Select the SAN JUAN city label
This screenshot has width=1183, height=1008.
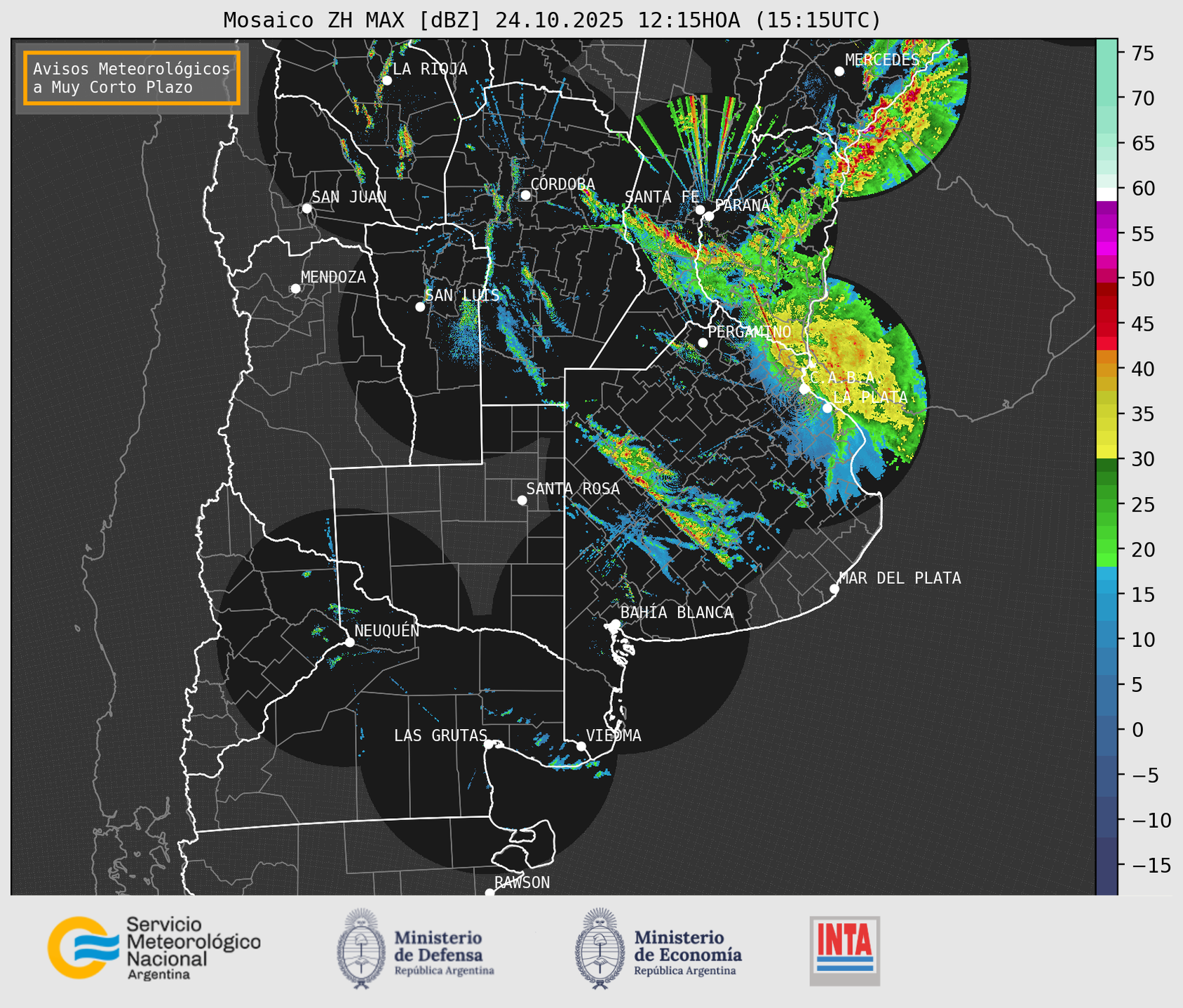[x=349, y=197]
